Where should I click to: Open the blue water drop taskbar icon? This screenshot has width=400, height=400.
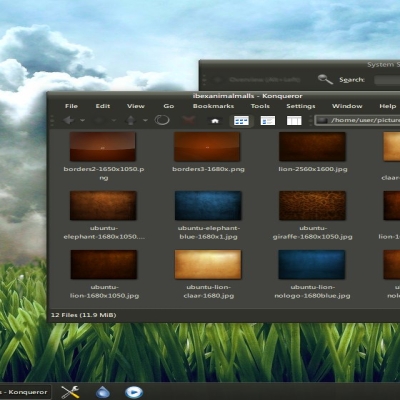pyautogui.click(x=103, y=392)
